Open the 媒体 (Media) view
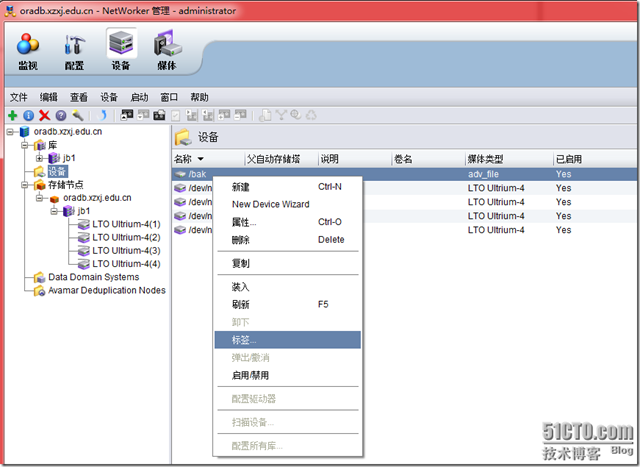Screen dimensions: 640x467 pos(167,51)
